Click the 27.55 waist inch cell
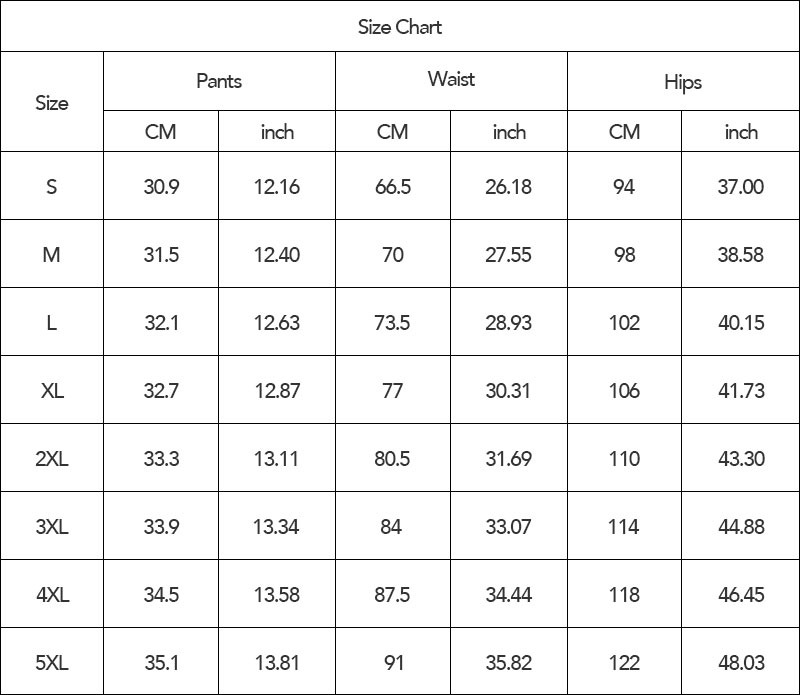 tap(509, 254)
